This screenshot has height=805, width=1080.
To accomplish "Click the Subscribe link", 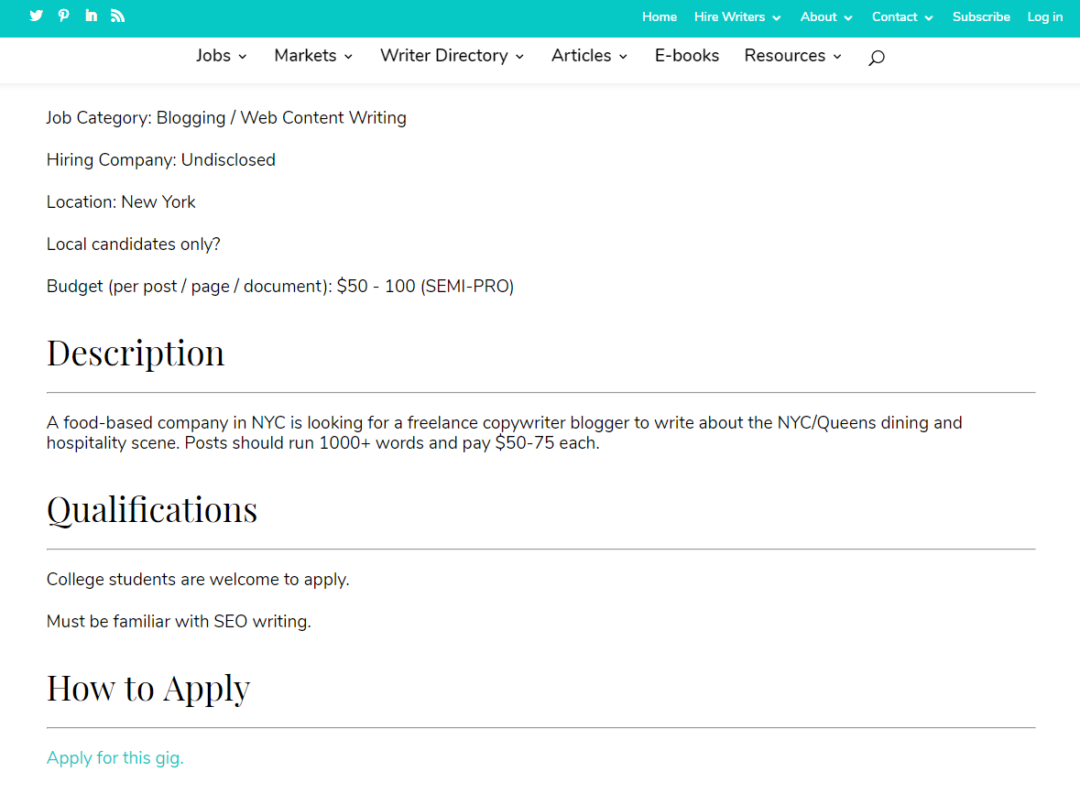I will click(x=981, y=17).
